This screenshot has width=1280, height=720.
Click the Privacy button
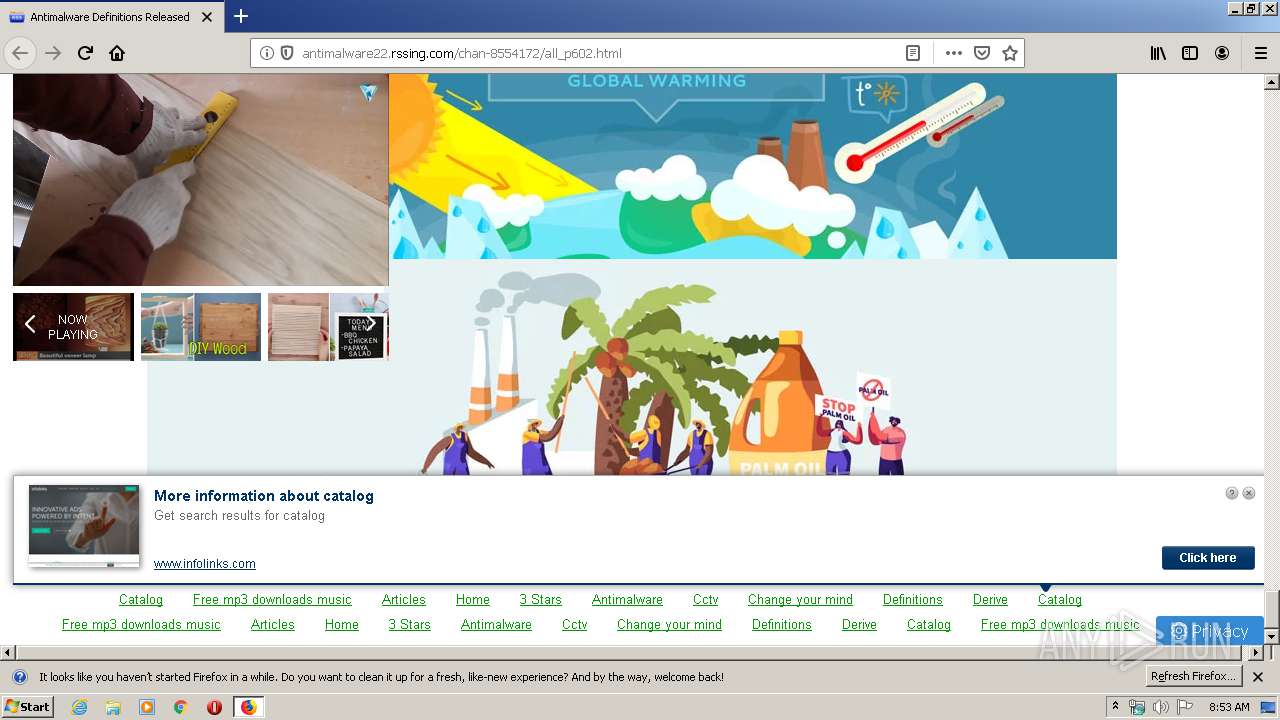(1209, 631)
